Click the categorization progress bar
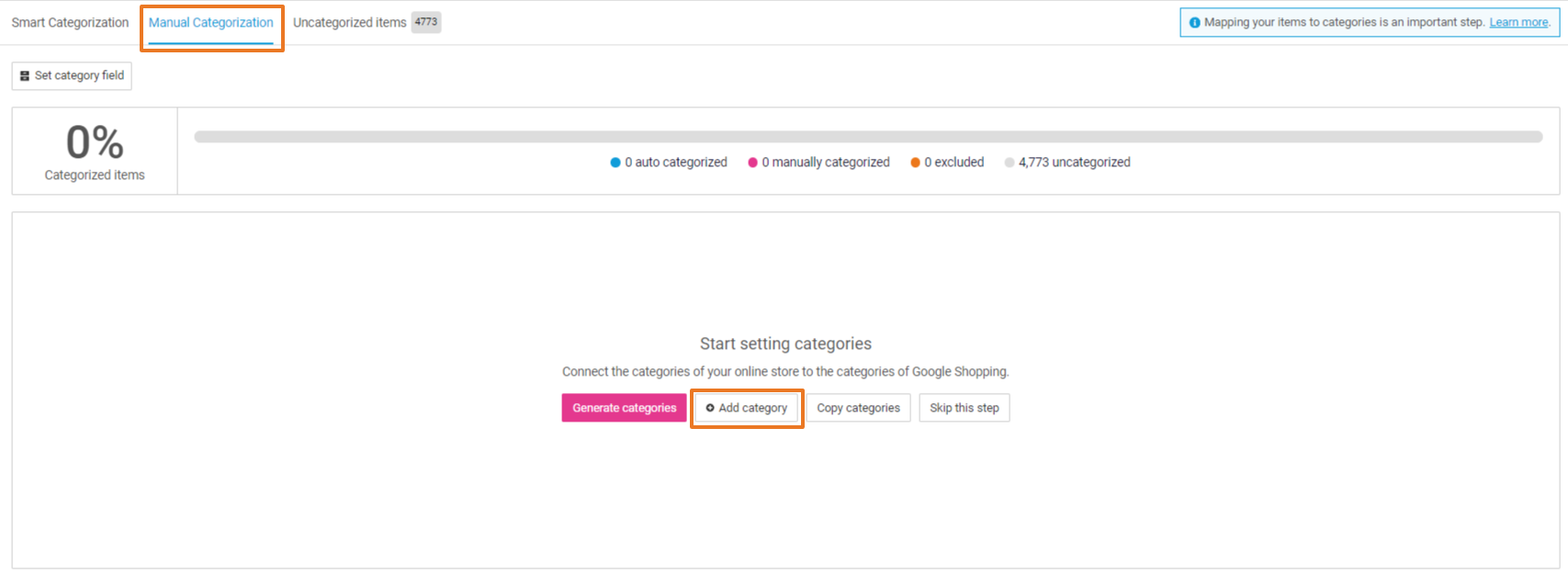Viewport: 1568px width, 575px height. tap(868, 137)
